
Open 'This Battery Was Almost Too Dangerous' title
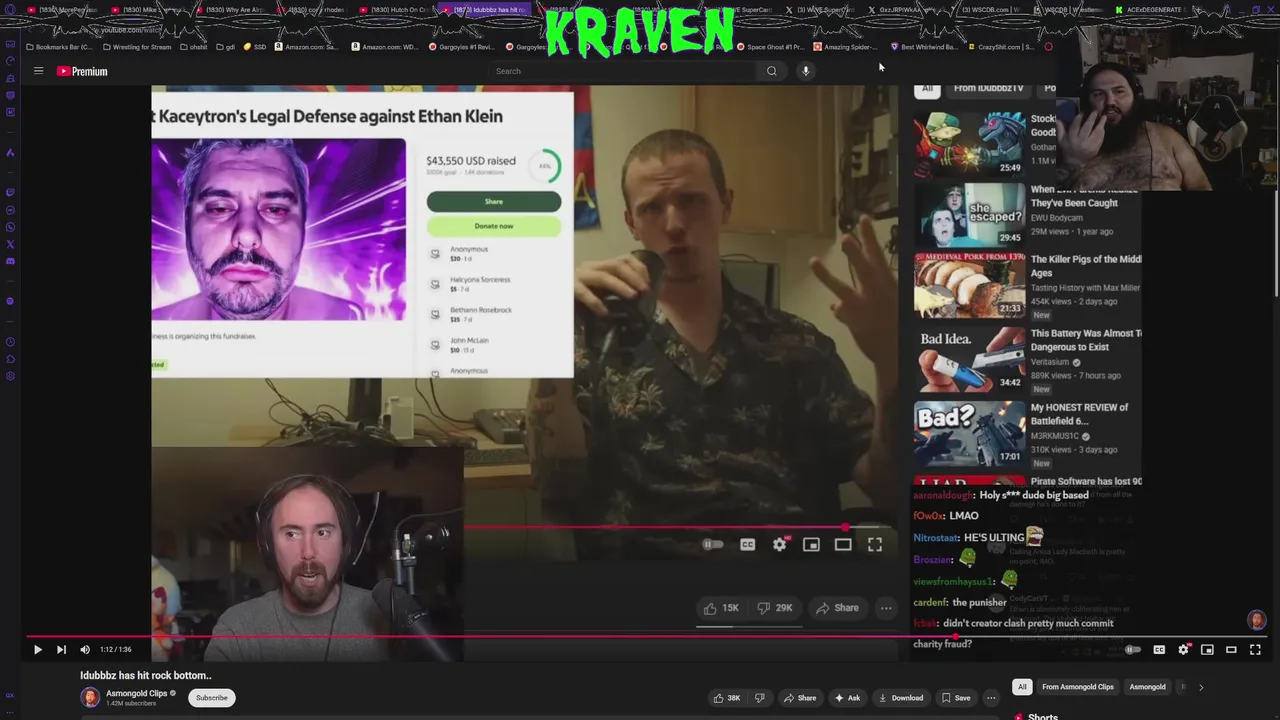point(1086,340)
